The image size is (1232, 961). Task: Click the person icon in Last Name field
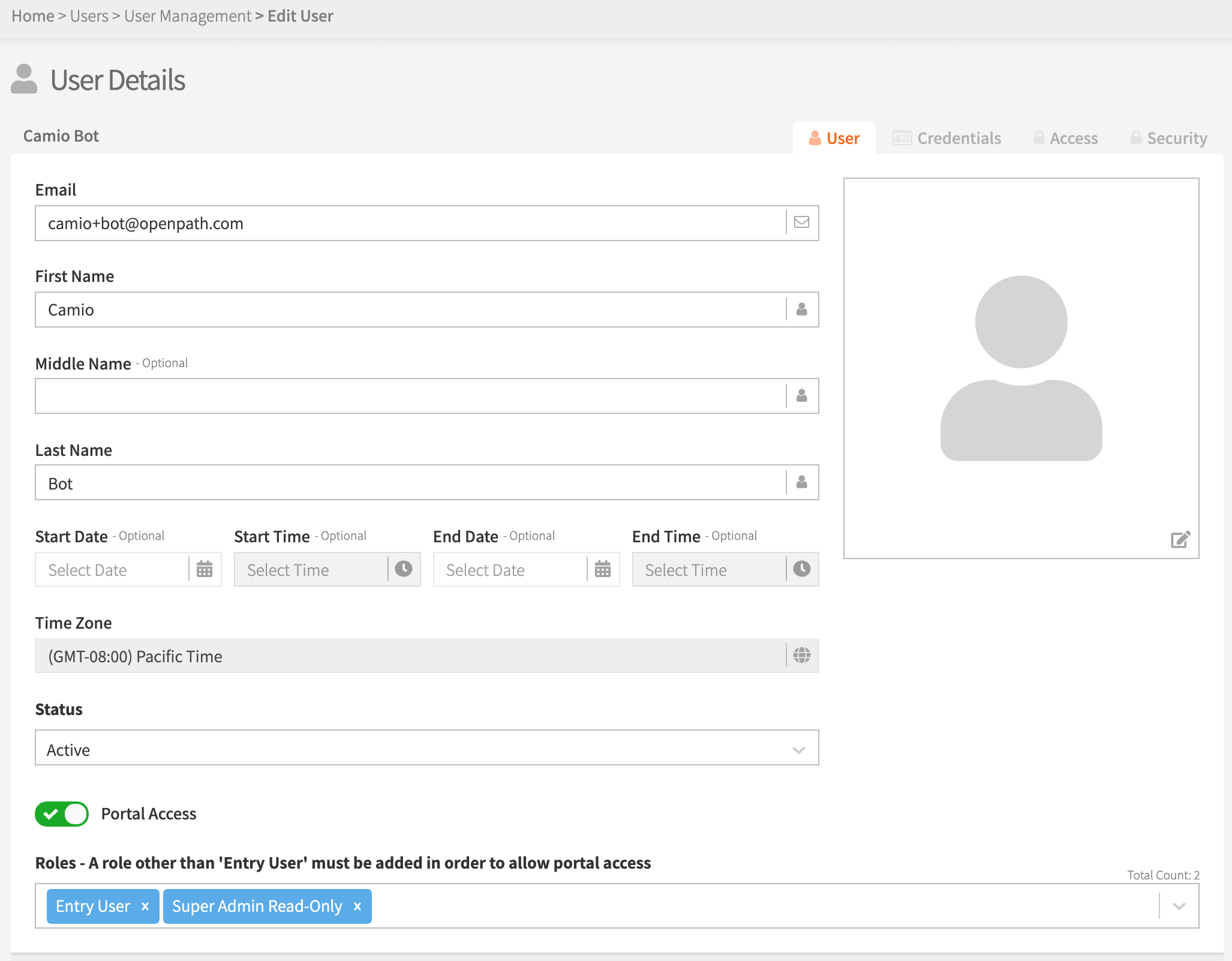coord(802,482)
